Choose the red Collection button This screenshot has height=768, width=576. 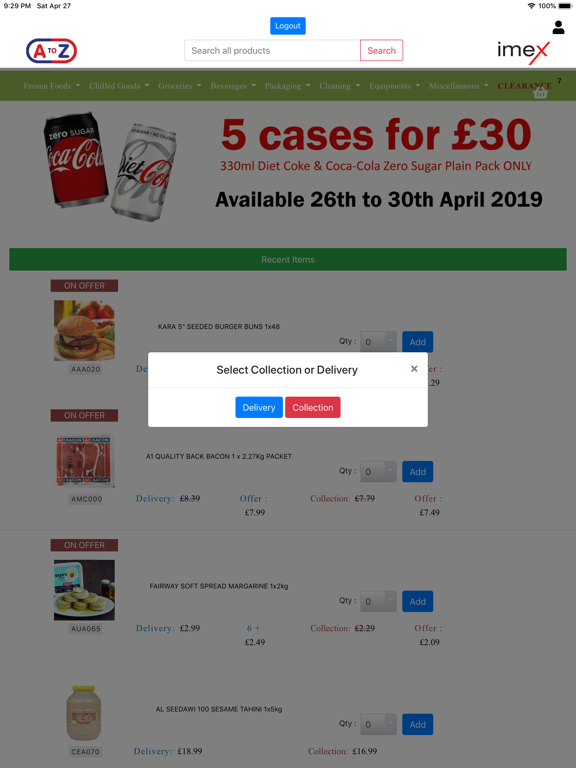tap(312, 408)
